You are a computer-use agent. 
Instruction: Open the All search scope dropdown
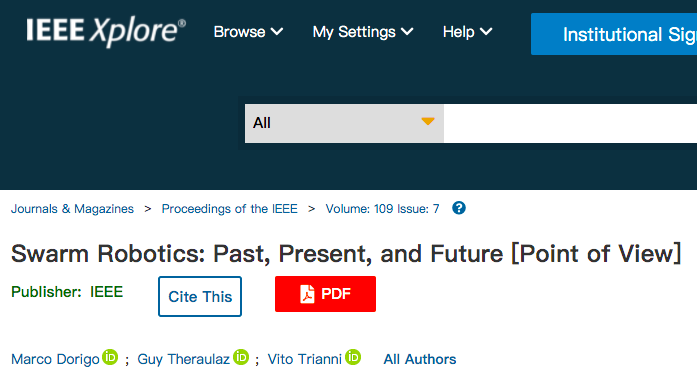click(344, 123)
